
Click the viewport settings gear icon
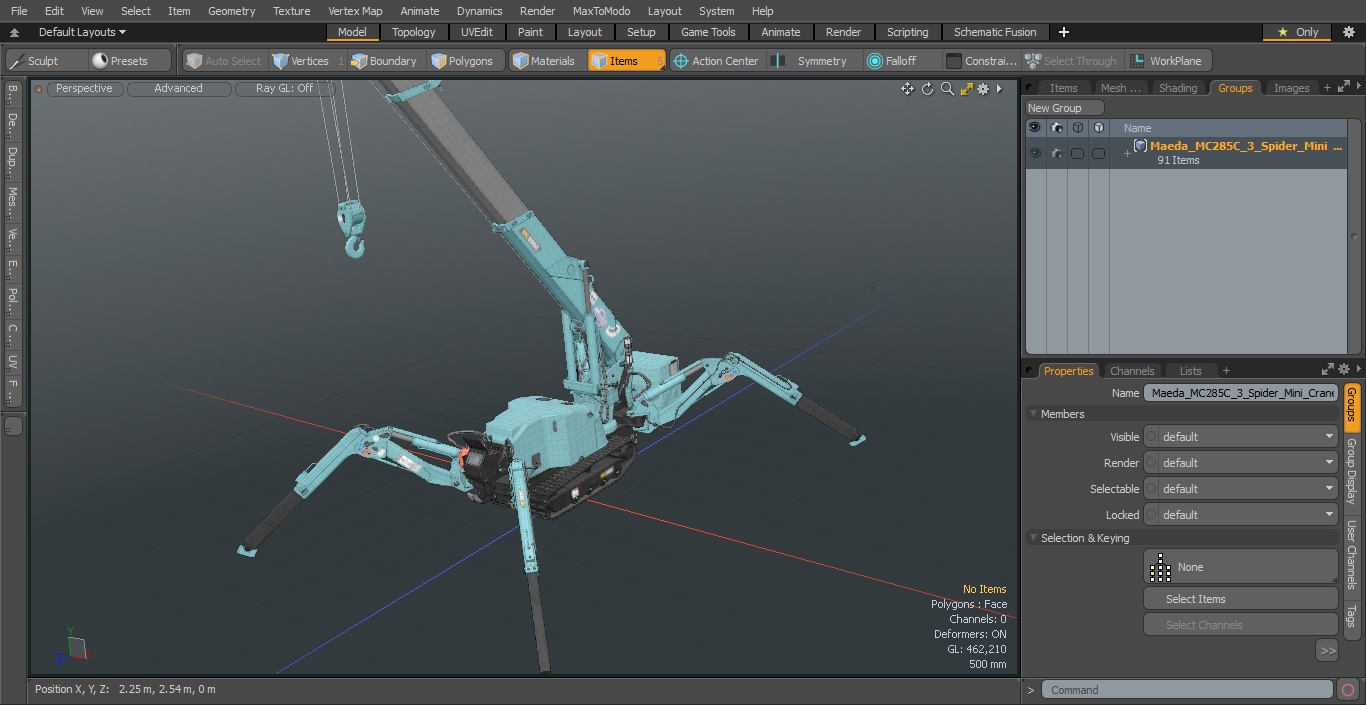click(984, 89)
